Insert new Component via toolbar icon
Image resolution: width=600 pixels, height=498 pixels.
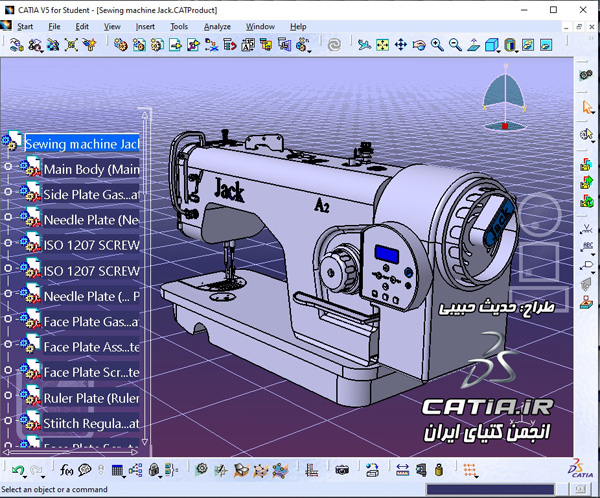click(x=121, y=45)
